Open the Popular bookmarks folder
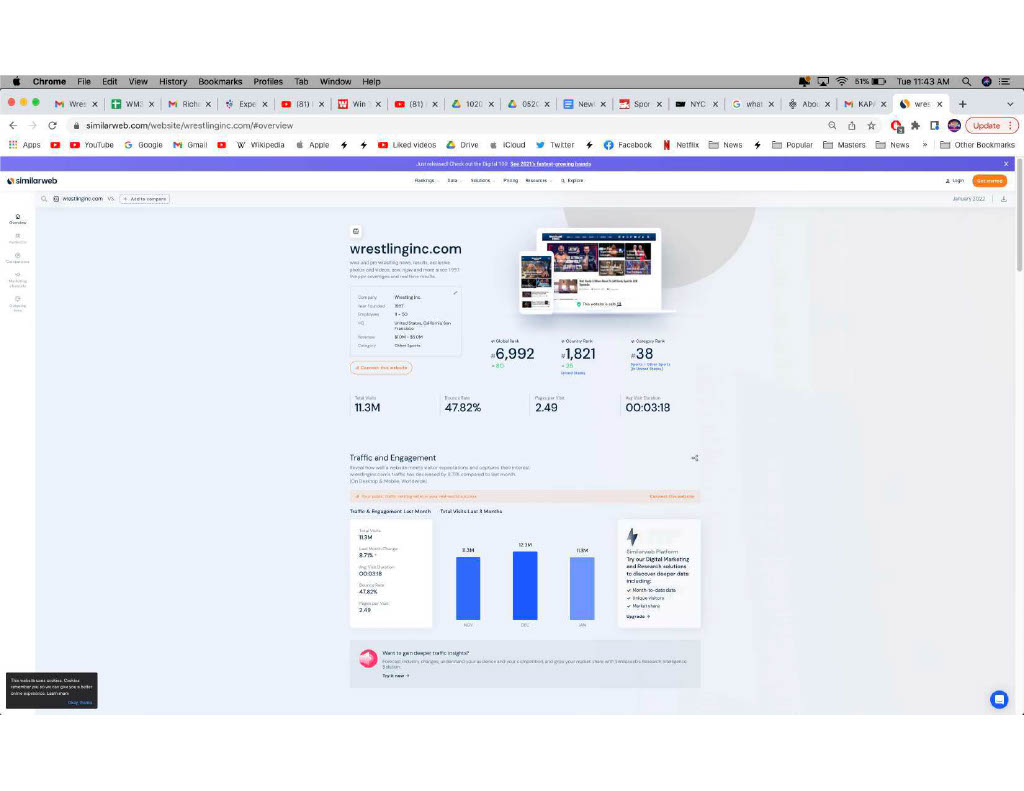The height and width of the screenshot is (791, 1024). point(792,145)
